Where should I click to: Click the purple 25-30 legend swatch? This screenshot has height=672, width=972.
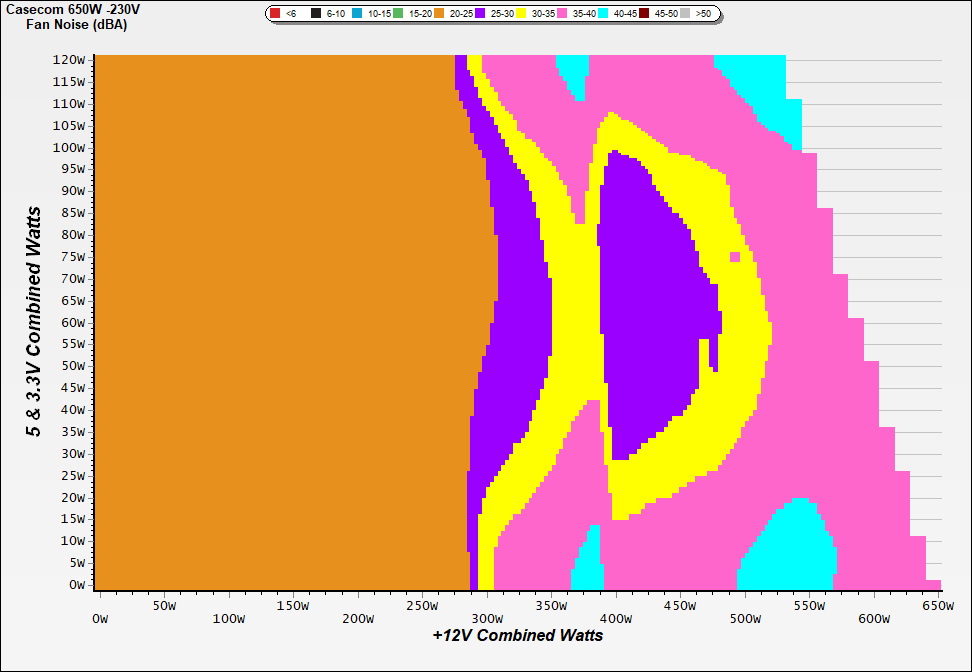pos(481,14)
